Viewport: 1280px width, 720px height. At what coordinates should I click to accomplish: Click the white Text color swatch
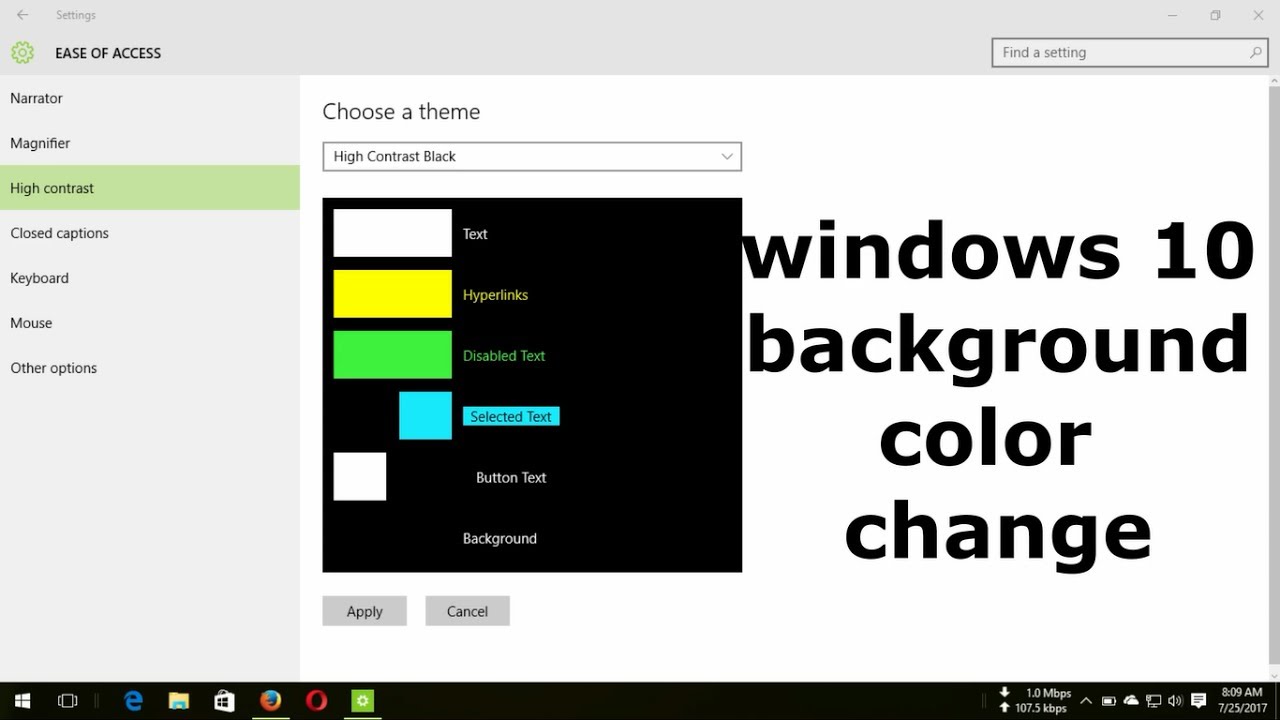(x=392, y=233)
